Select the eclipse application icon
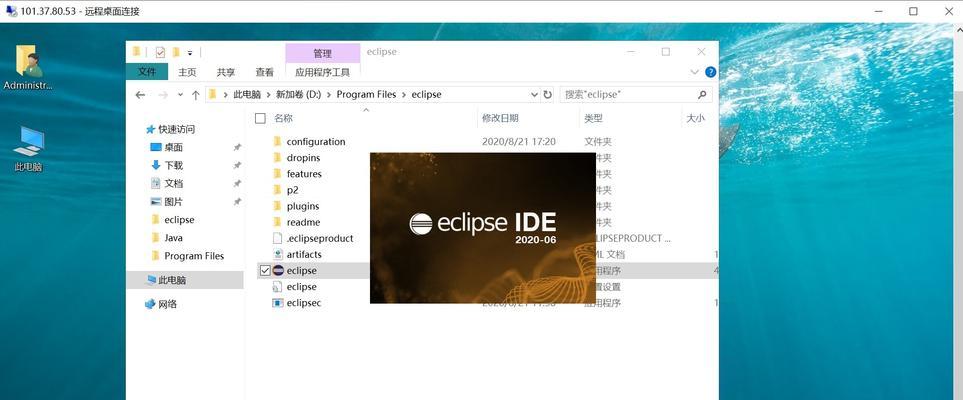The height and width of the screenshot is (400, 963). click(277, 270)
